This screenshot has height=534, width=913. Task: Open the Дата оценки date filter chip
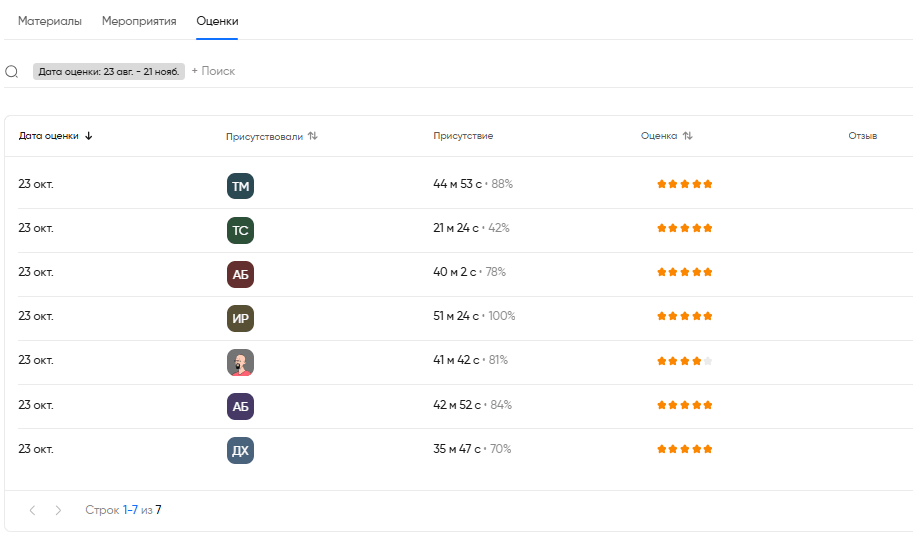pyautogui.click(x=109, y=72)
